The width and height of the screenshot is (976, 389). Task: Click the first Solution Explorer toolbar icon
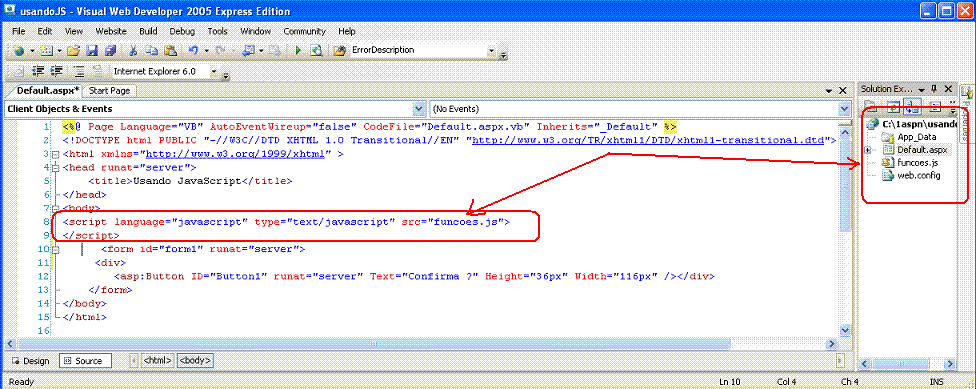(870, 107)
